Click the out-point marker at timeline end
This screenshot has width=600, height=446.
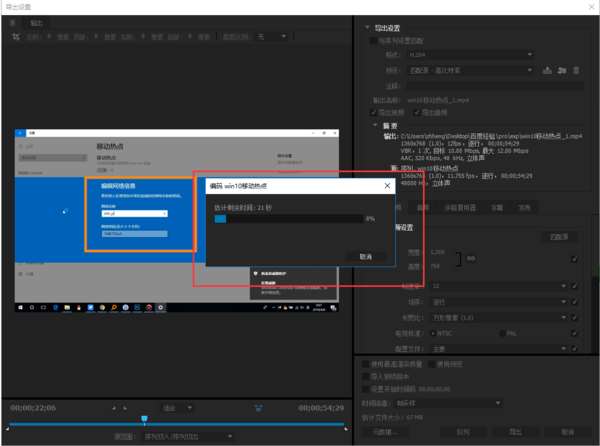pyautogui.click(x=346, y=428)
